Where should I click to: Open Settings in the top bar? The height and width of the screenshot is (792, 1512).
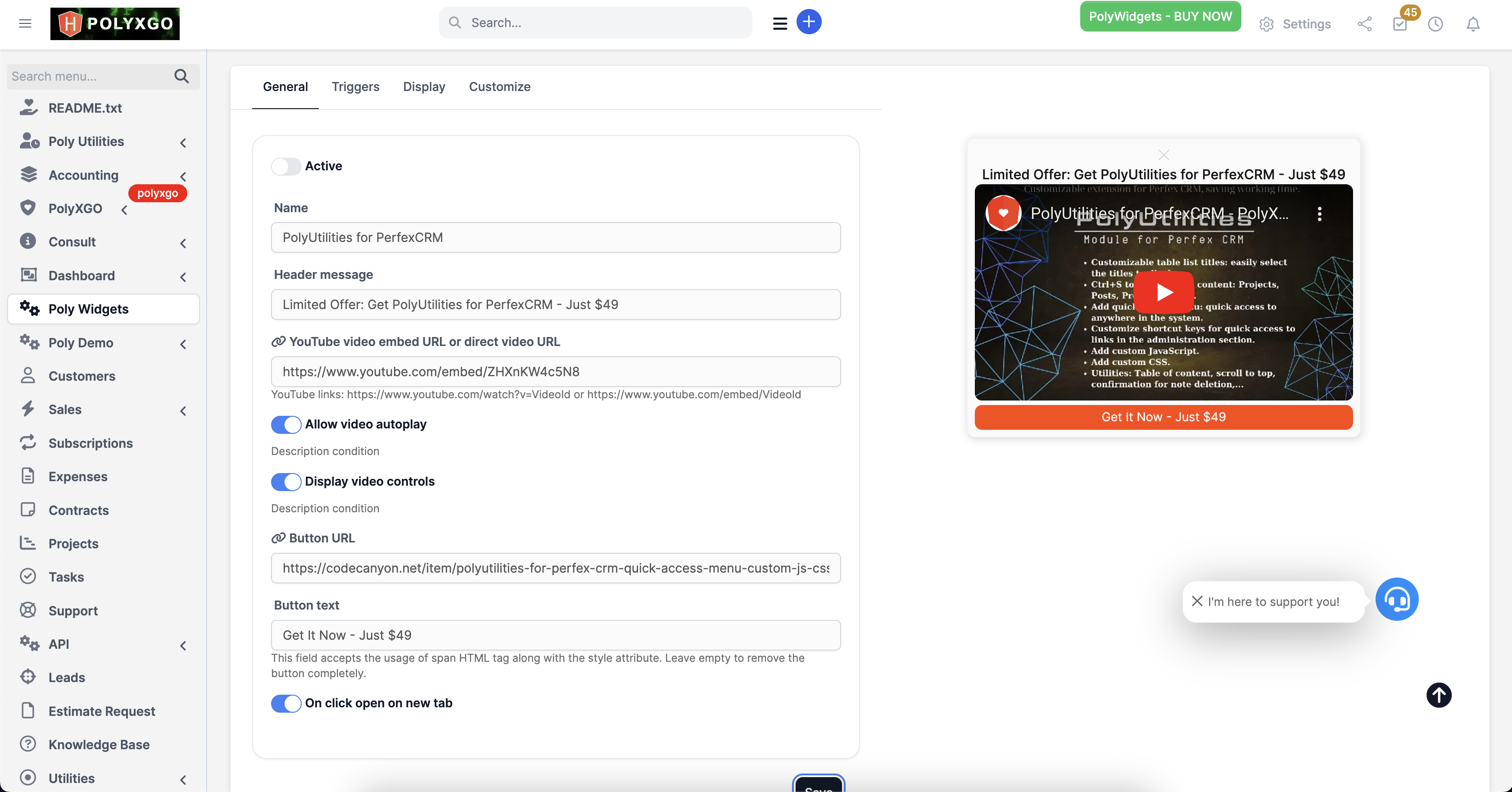pos(1295,24)
